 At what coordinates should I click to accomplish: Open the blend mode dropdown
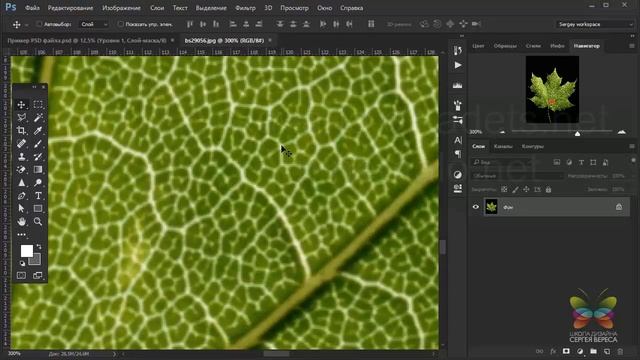click(518, 176)
